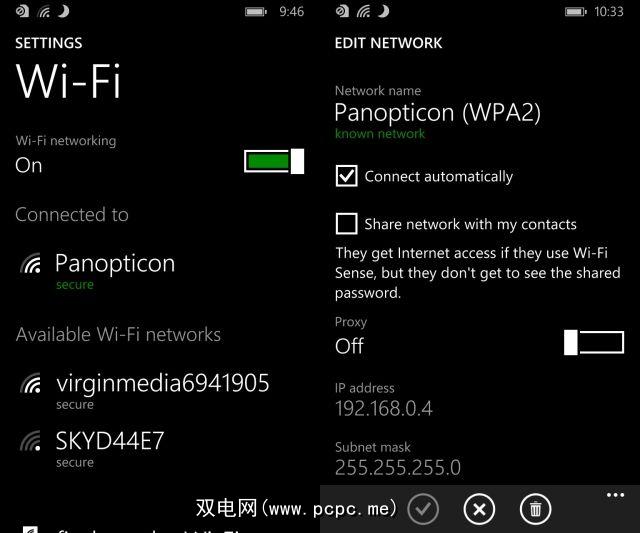Image resolution: width=640 pixels, height=533 pixels.
Task: Tap virginmedia6941905 signal strength icon
Action: tap(31, 383)
